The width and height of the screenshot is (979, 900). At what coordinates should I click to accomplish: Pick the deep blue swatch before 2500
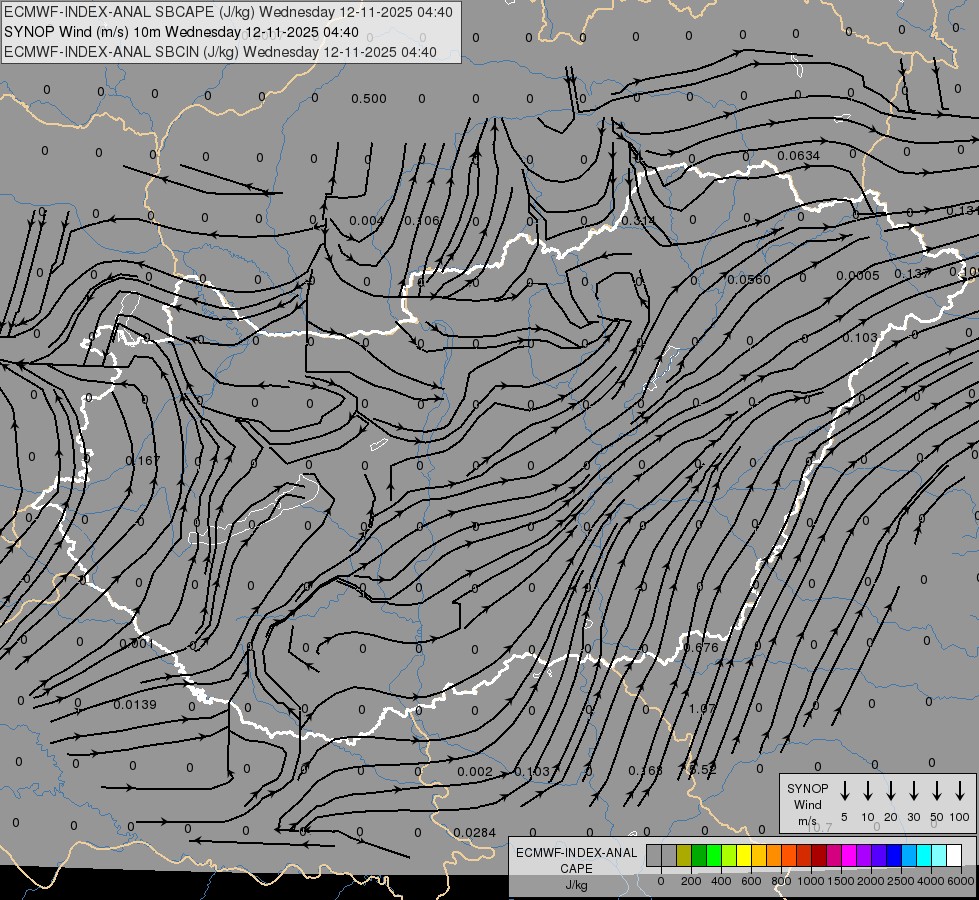point(894,855)
